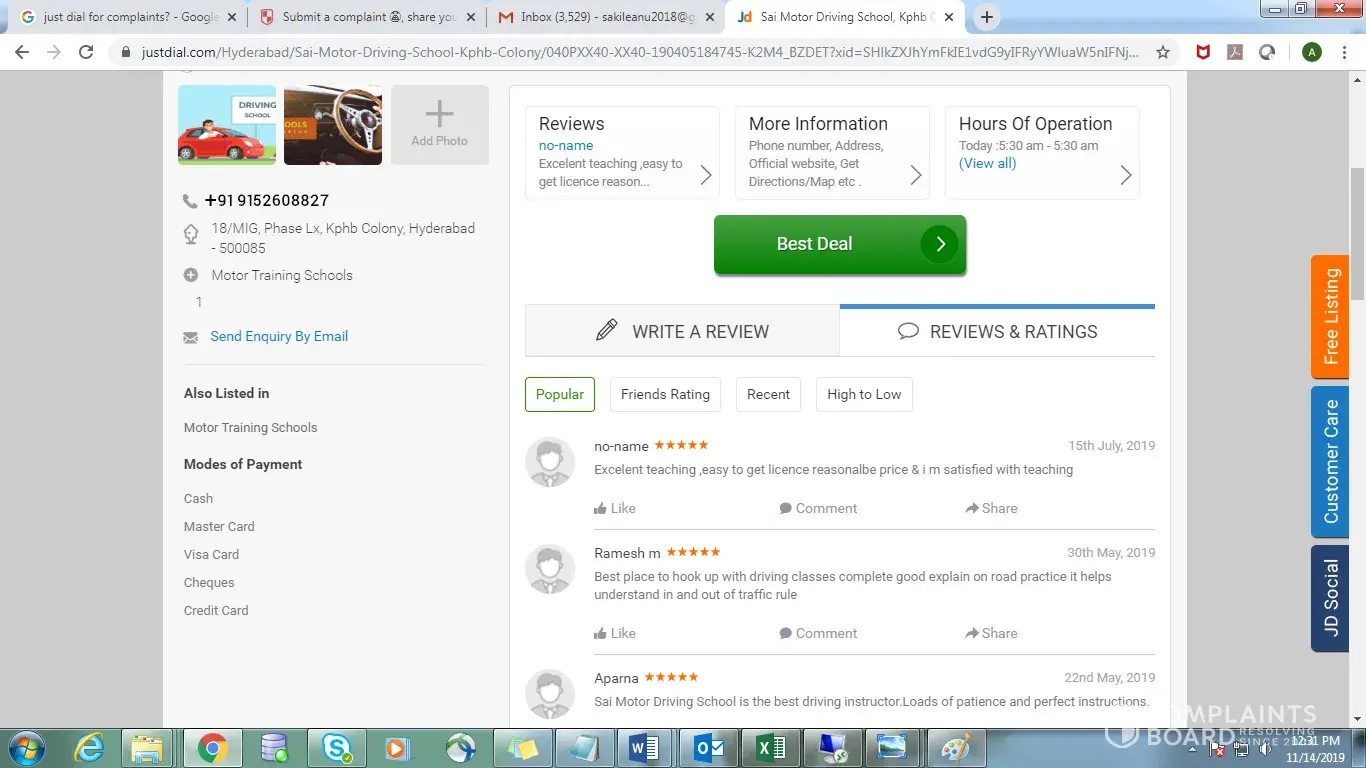Go forward with the browser arrow
1366x768 pixels.
(x=54, y=52)
